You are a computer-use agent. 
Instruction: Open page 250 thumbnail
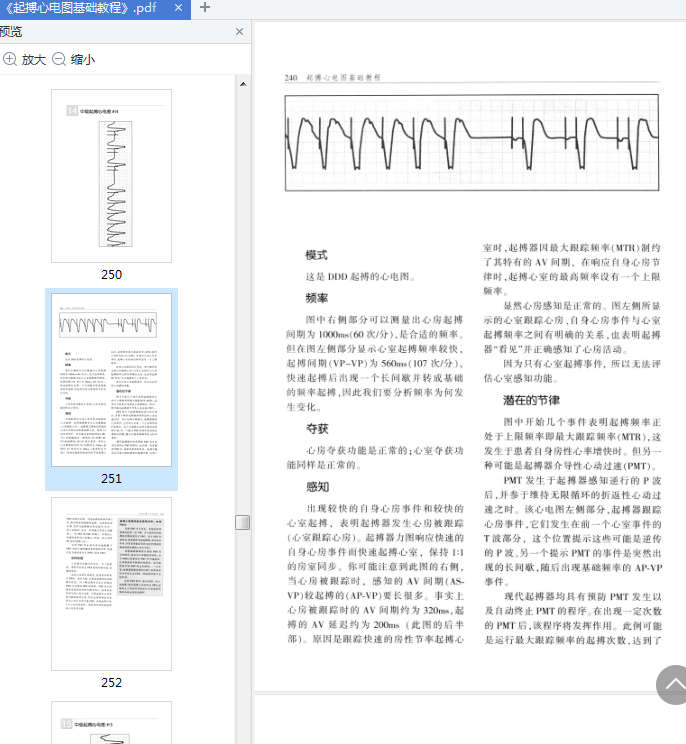(111, 176)
